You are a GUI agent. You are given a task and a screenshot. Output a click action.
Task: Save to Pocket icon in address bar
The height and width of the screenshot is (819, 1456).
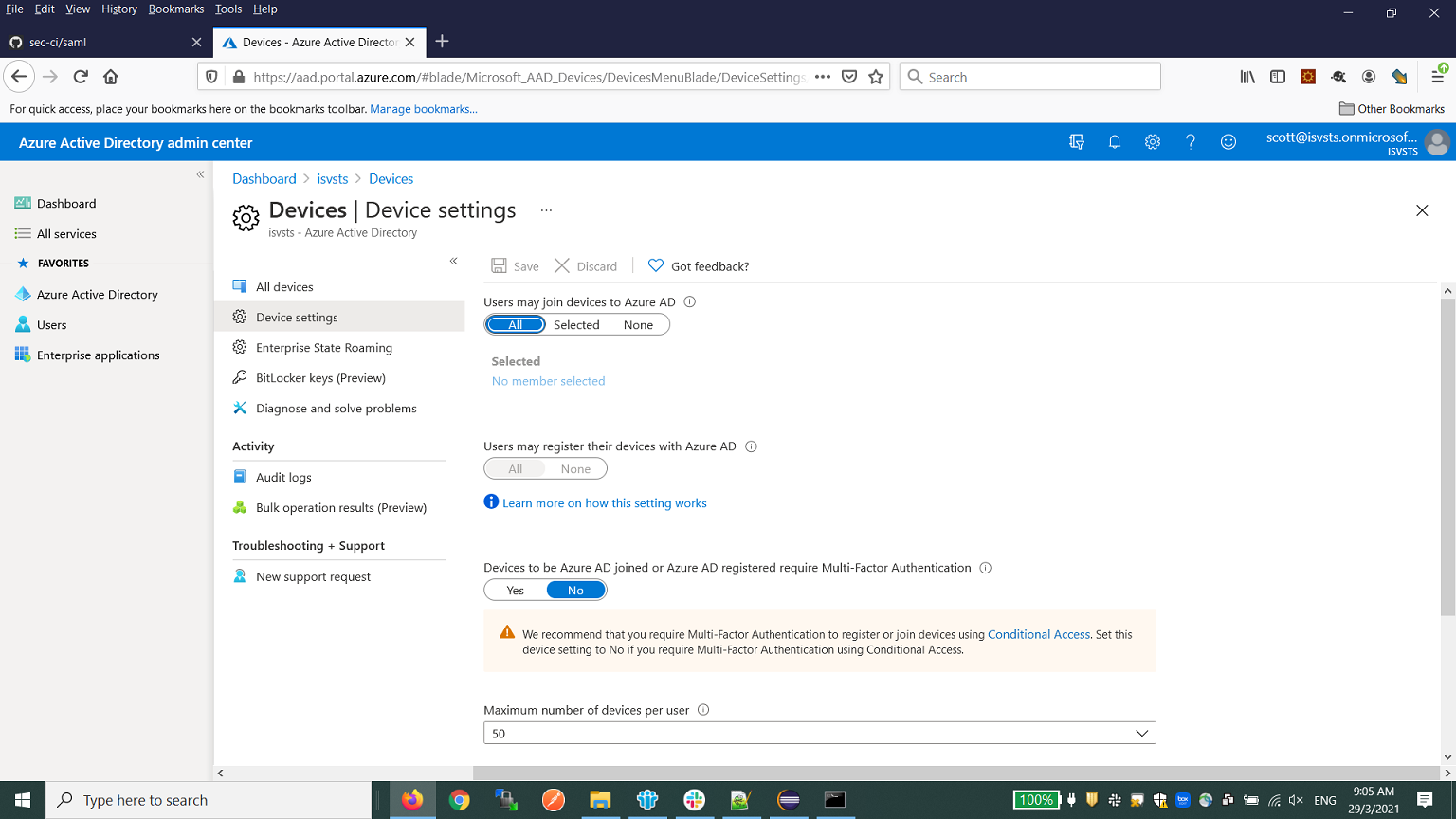point(849,77)
